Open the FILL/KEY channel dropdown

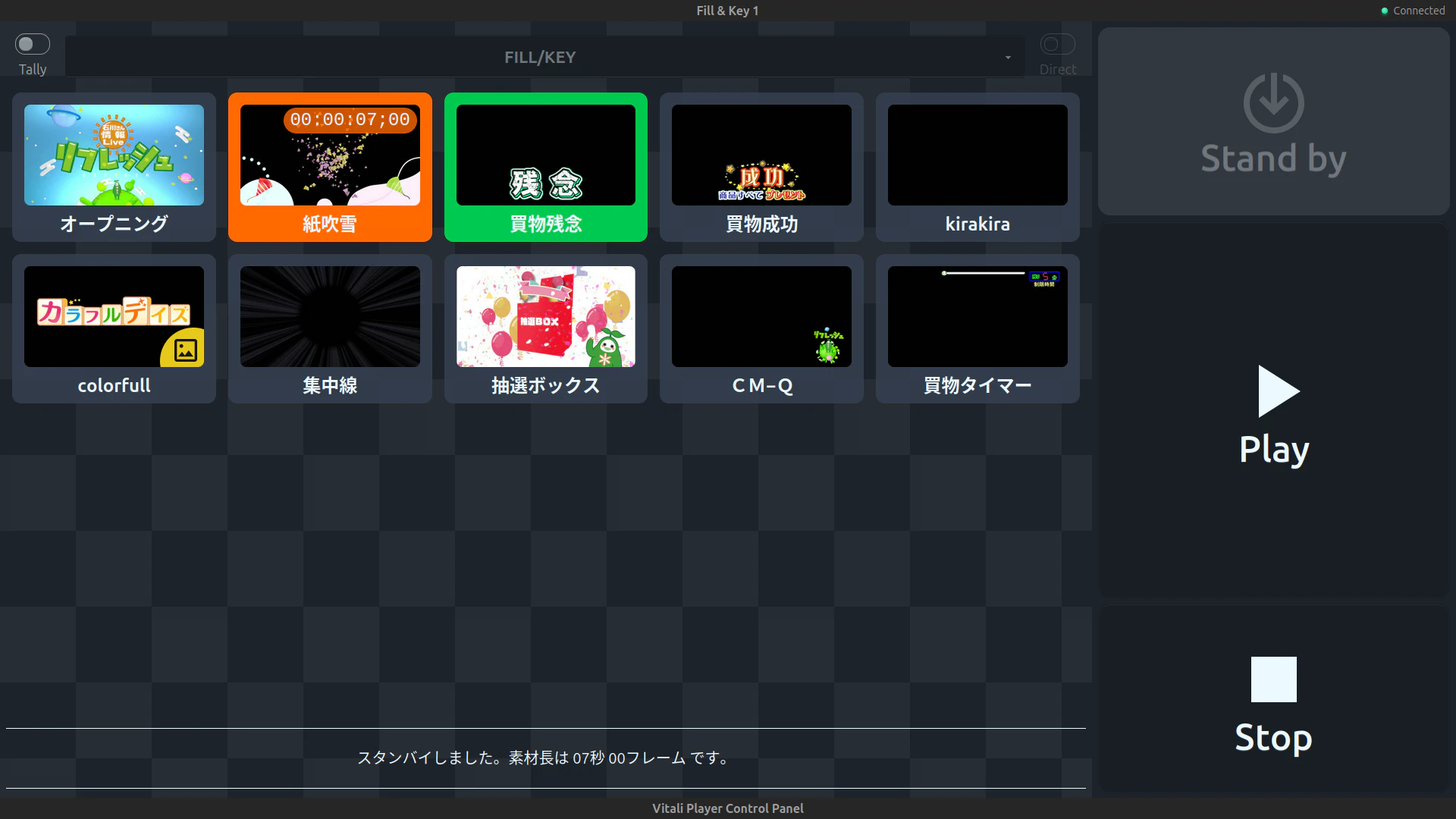[540, 56]
